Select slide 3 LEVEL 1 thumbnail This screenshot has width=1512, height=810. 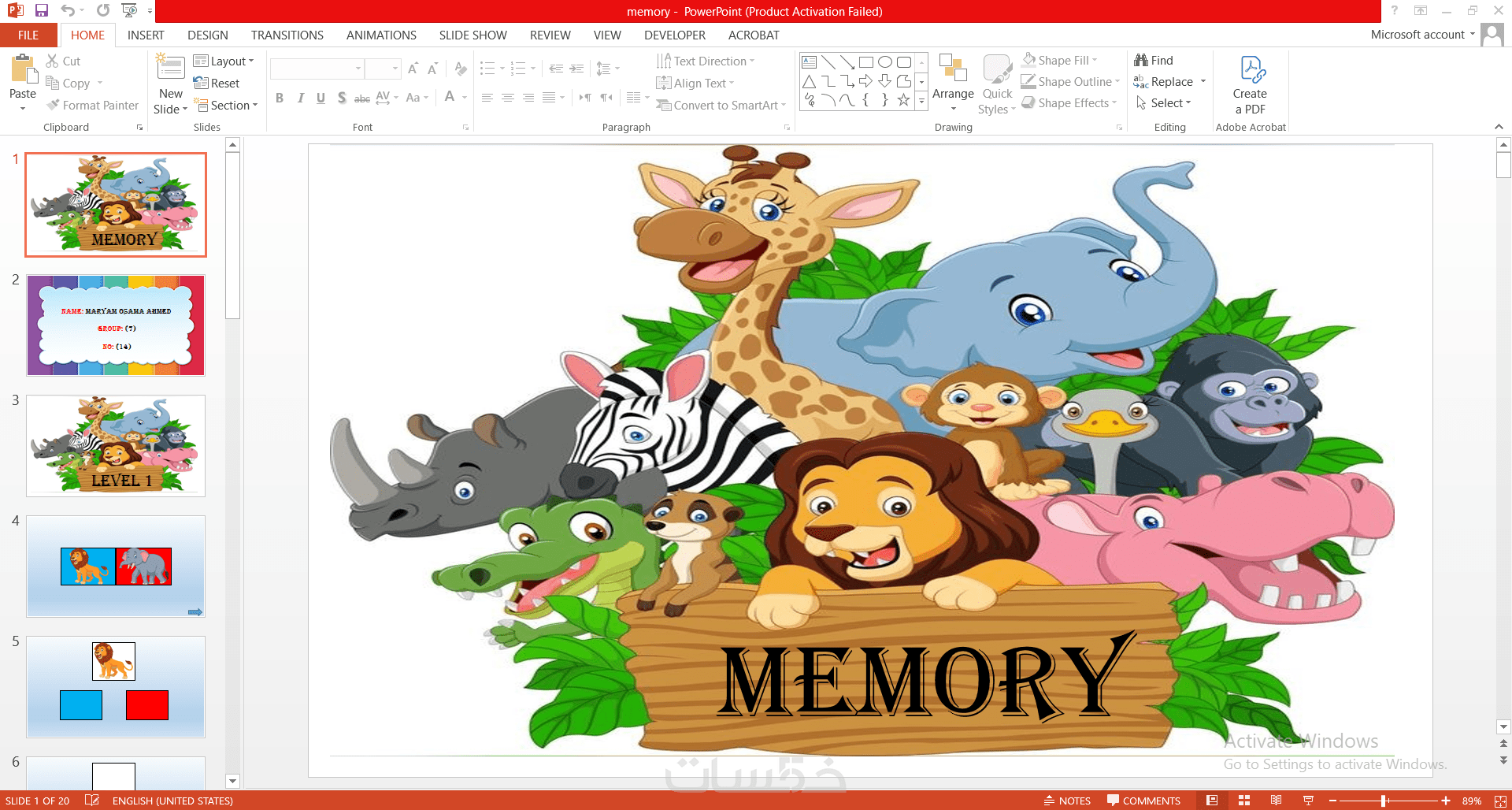tap(116, 446)
